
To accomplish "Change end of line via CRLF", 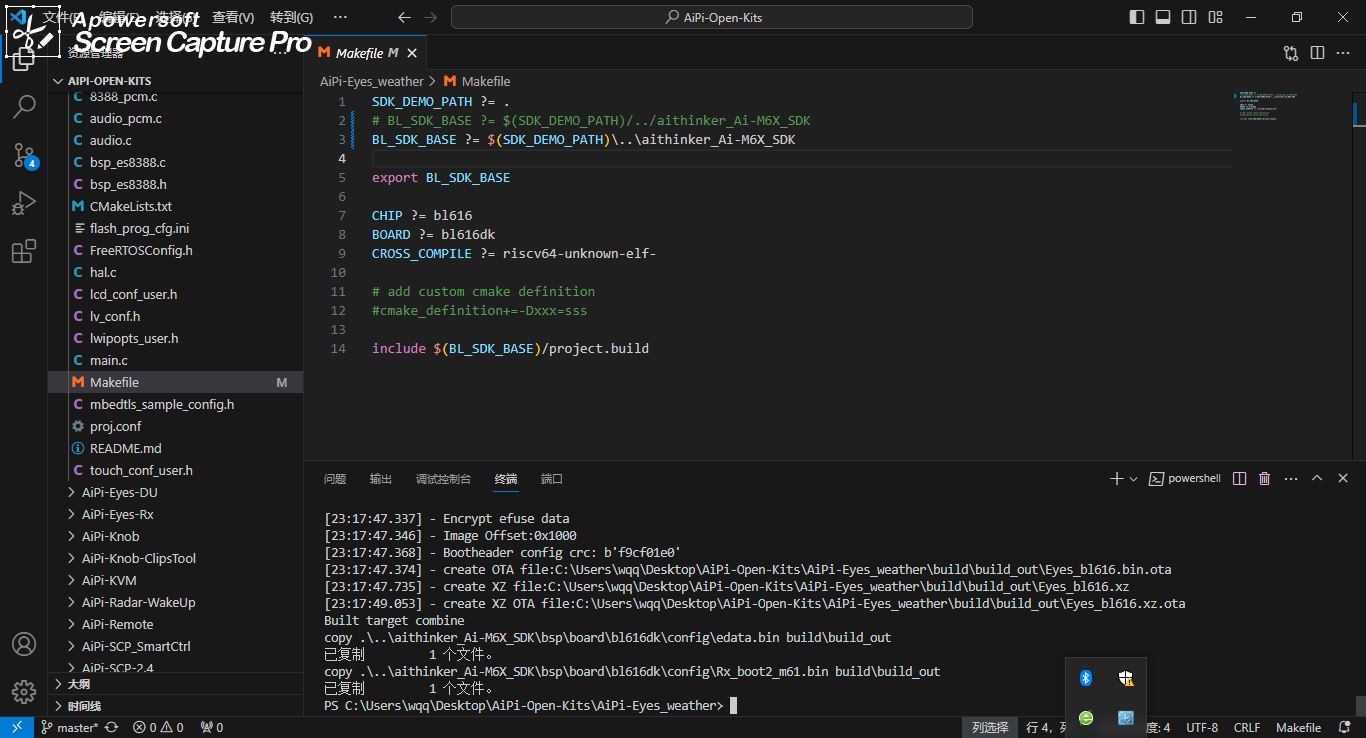I will pos(1247,728).
